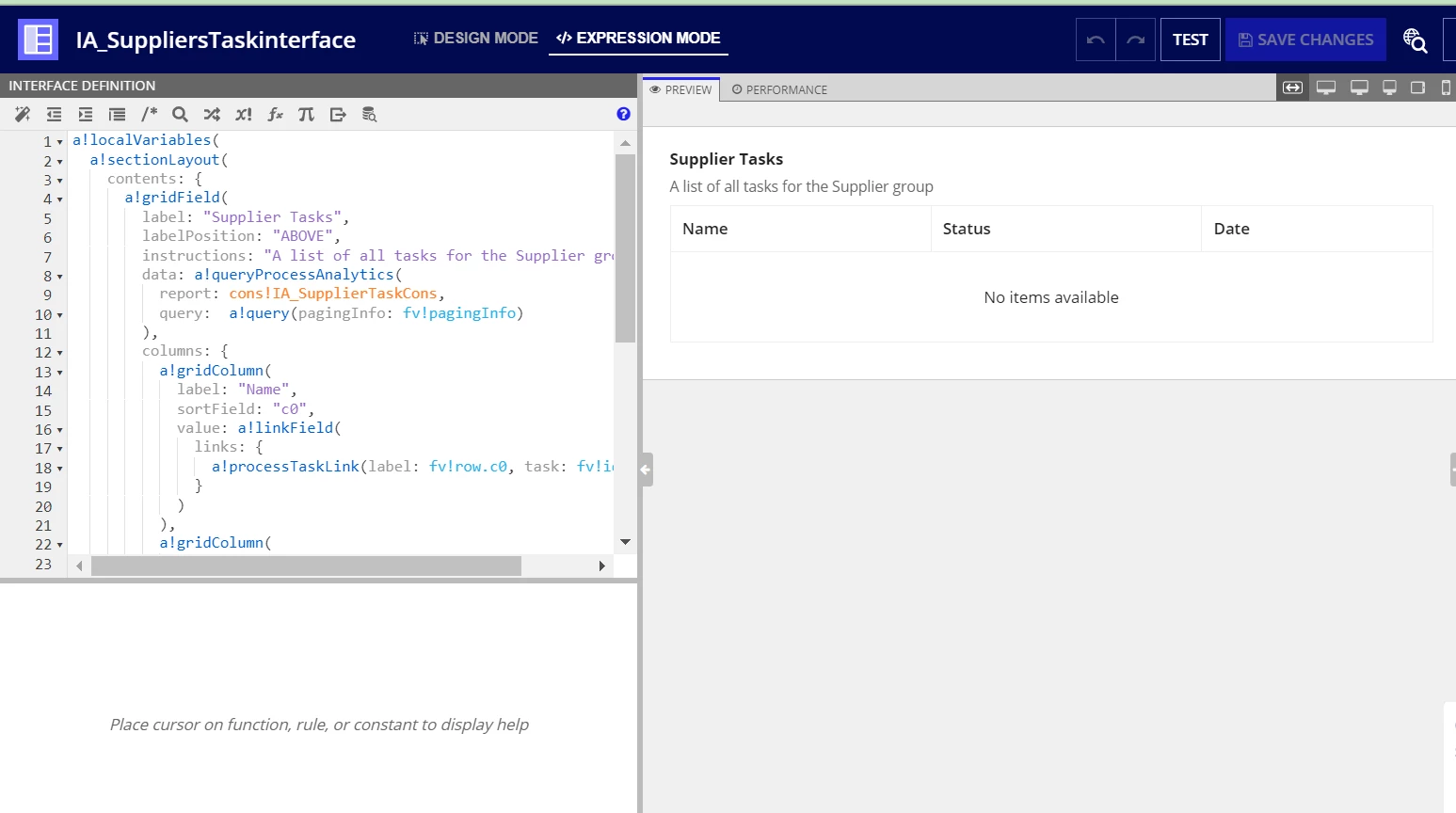Click the scroll left arrow of code editor
The image size is (1456, 813).
(79, 566)
